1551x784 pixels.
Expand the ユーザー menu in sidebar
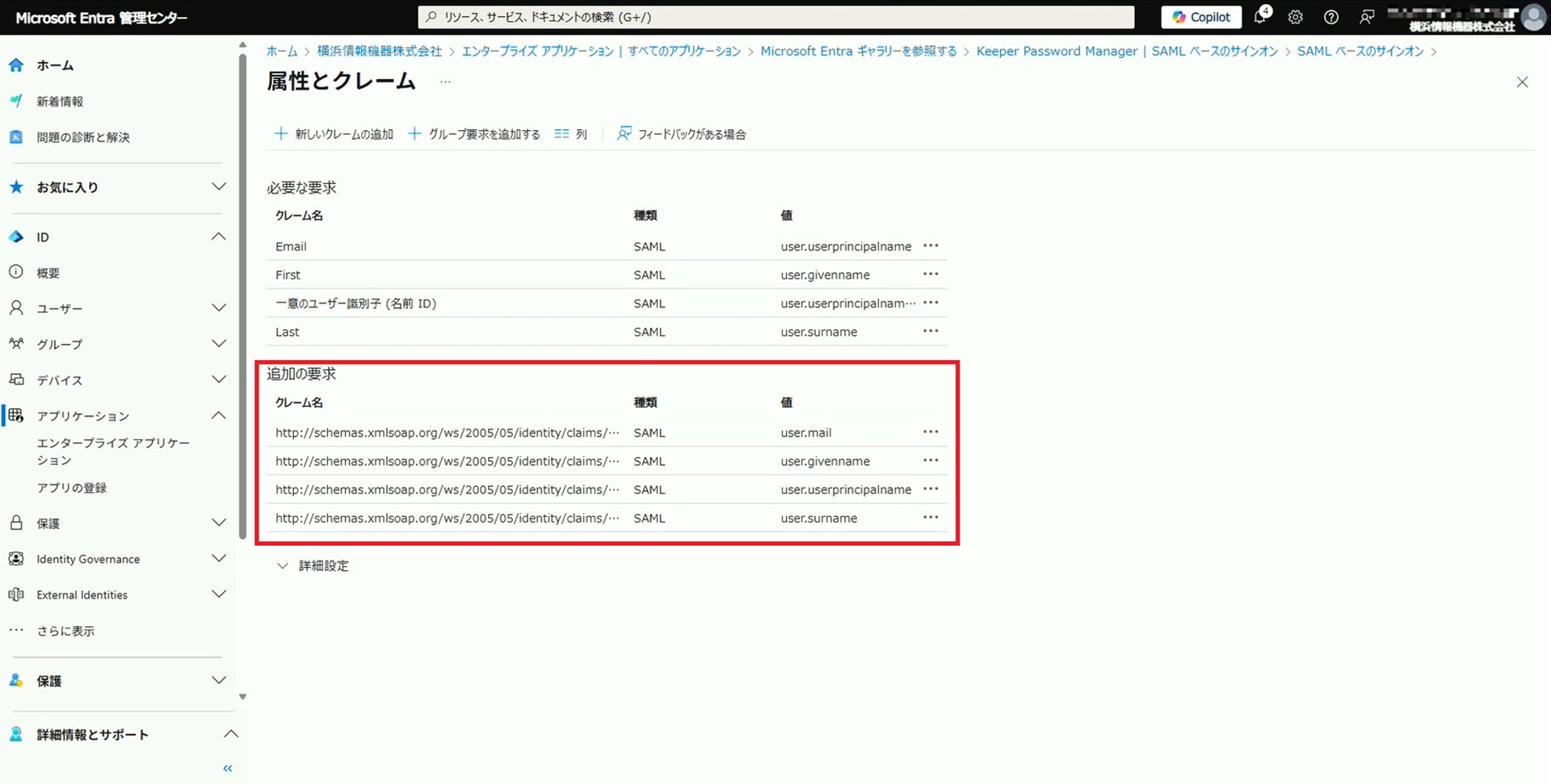click(x=218, y=308)
